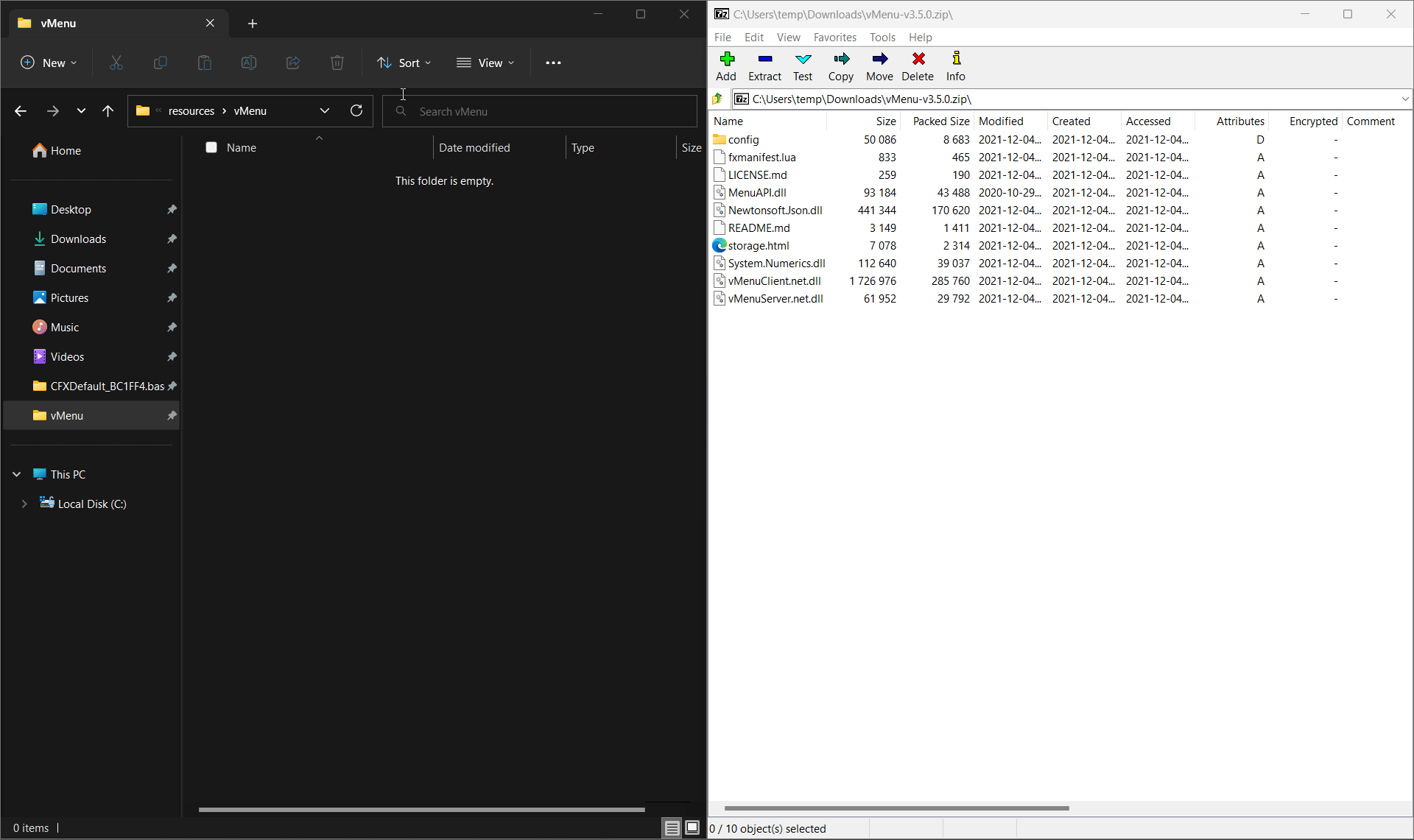
Task: Open the Favorites menu in 7-Zip
Action: coord(834,37)
